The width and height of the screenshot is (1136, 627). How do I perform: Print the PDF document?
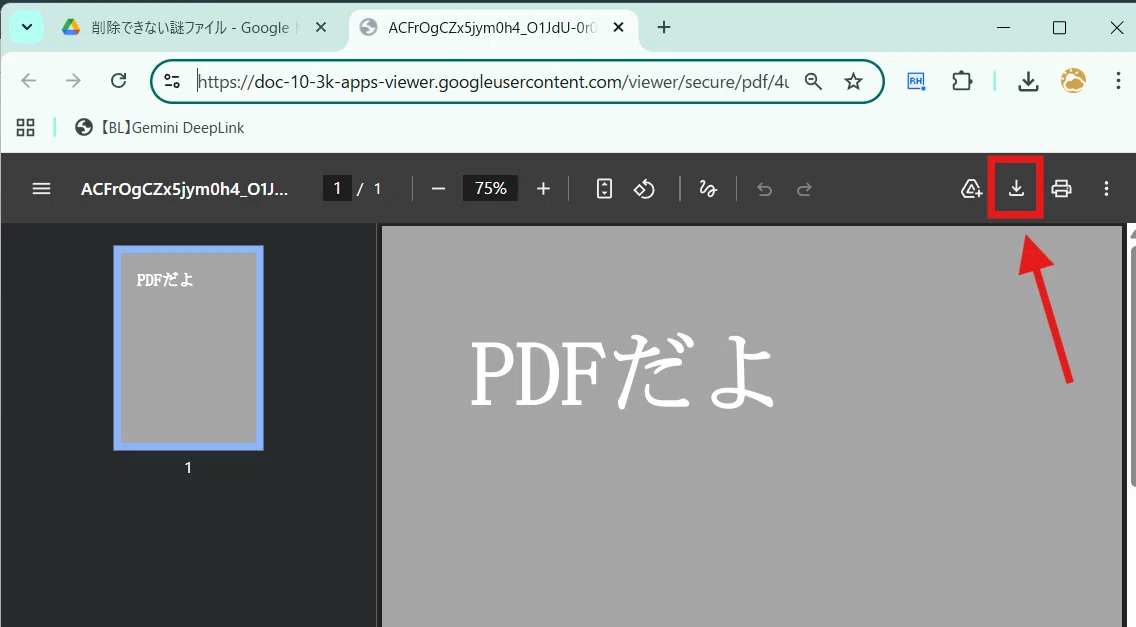pyautogui.click(x=1061, y=188)
